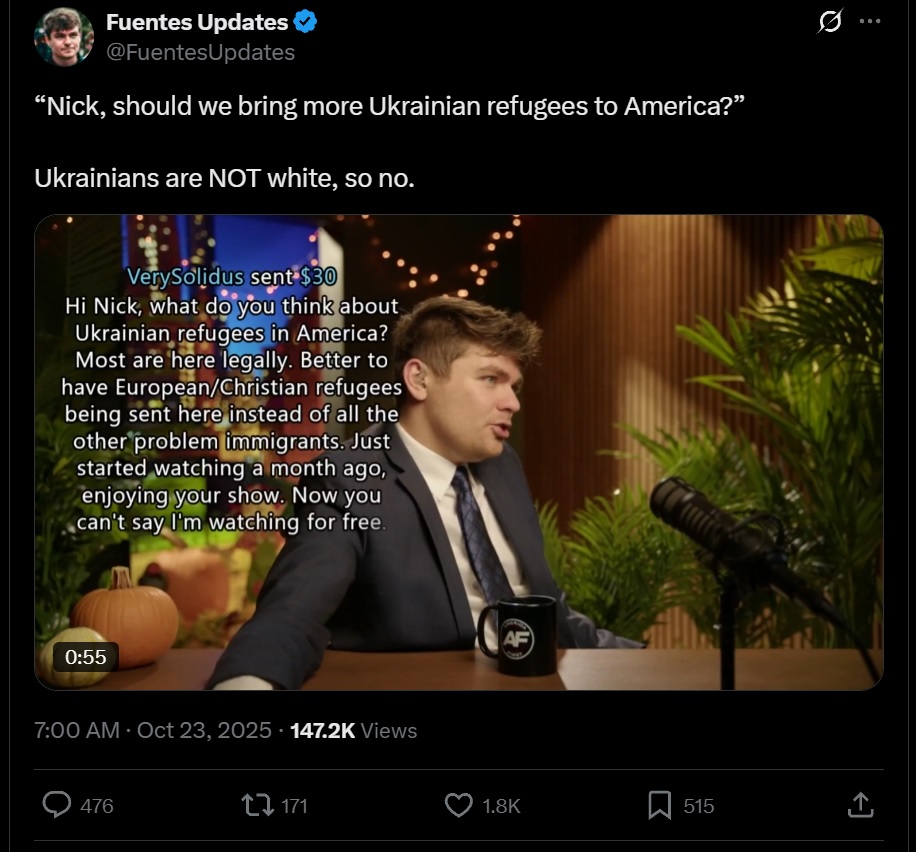Repost using the retweet arrows icon
The height and width of the screenshot is (852, 916).
(x=258, y=805)
